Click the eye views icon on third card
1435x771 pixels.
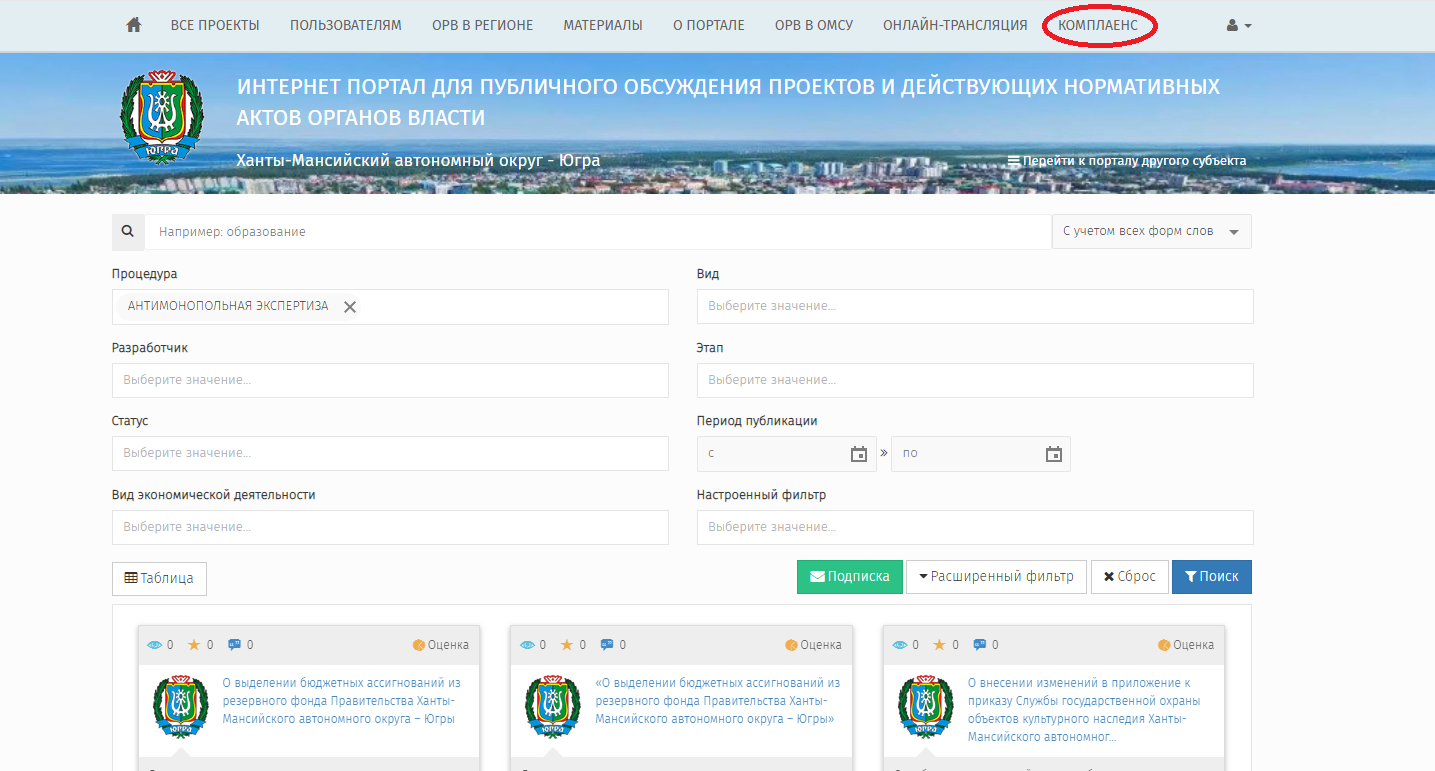pos(899,645)
